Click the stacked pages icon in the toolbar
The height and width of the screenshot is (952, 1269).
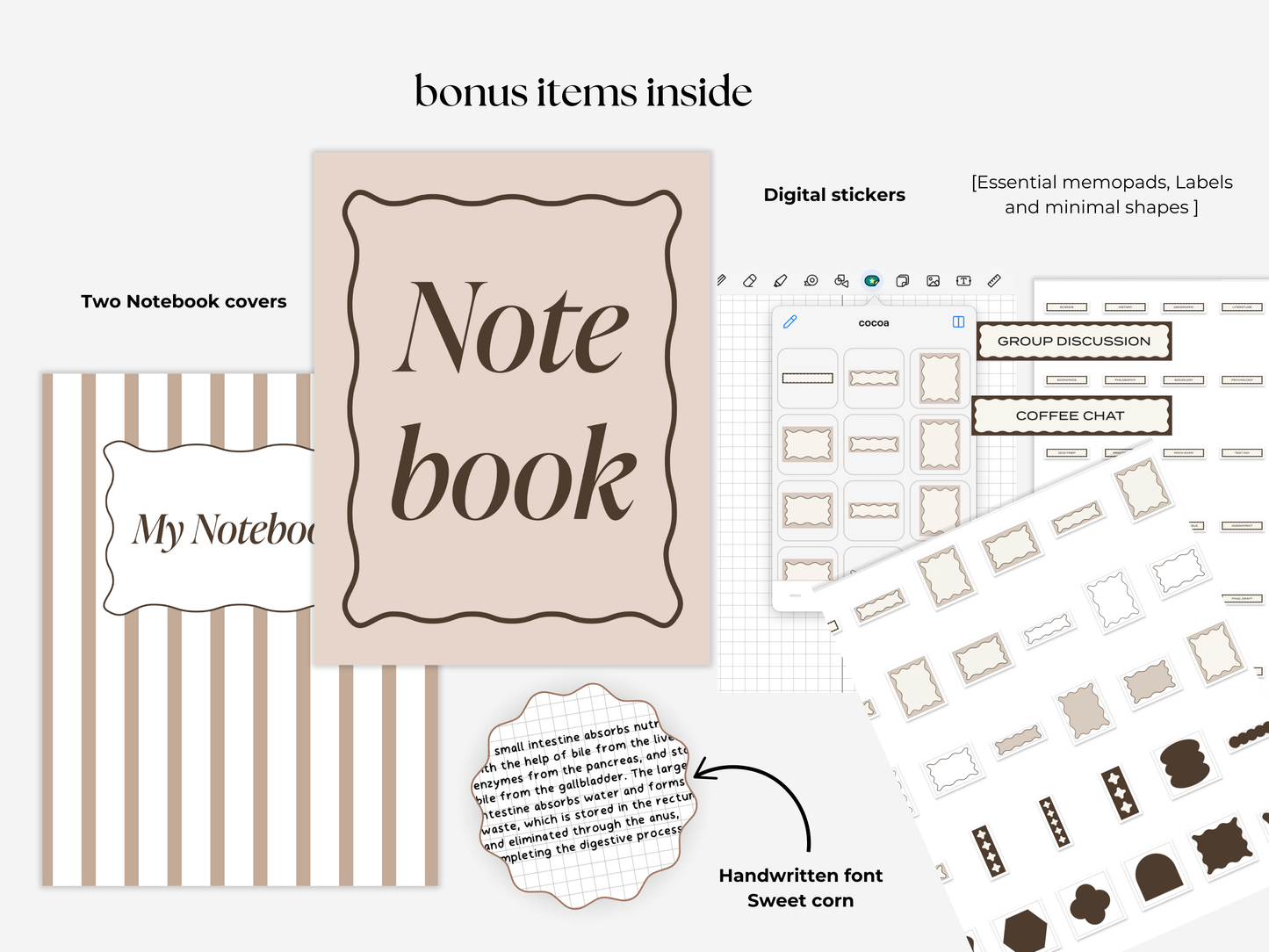[902, 281]
